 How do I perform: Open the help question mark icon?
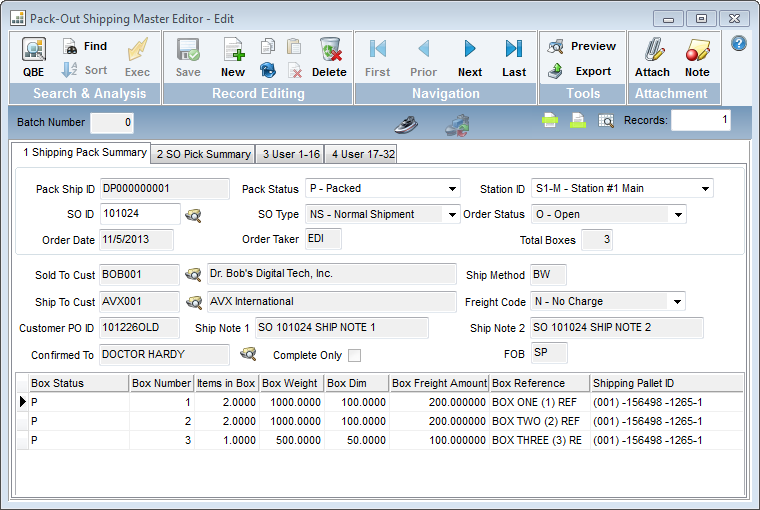coord(739,44)
